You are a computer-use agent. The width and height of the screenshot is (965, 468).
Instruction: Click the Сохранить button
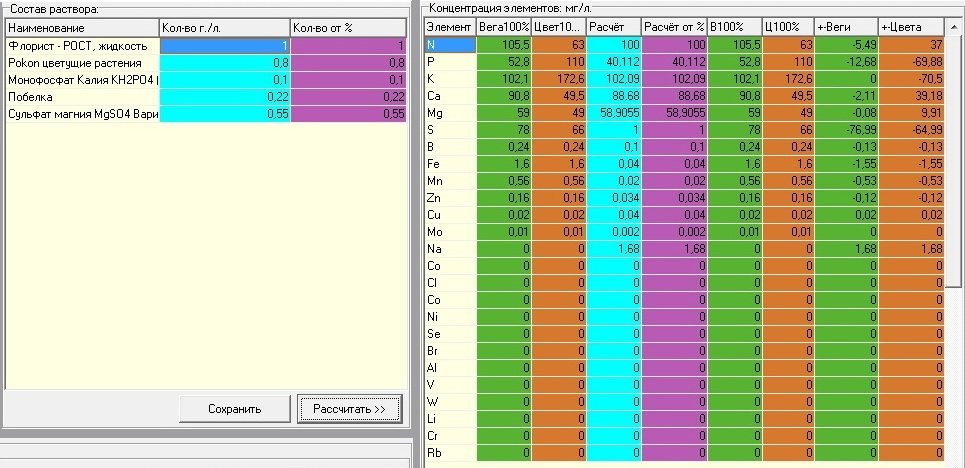pyautogui.click(x=234, y=409)
